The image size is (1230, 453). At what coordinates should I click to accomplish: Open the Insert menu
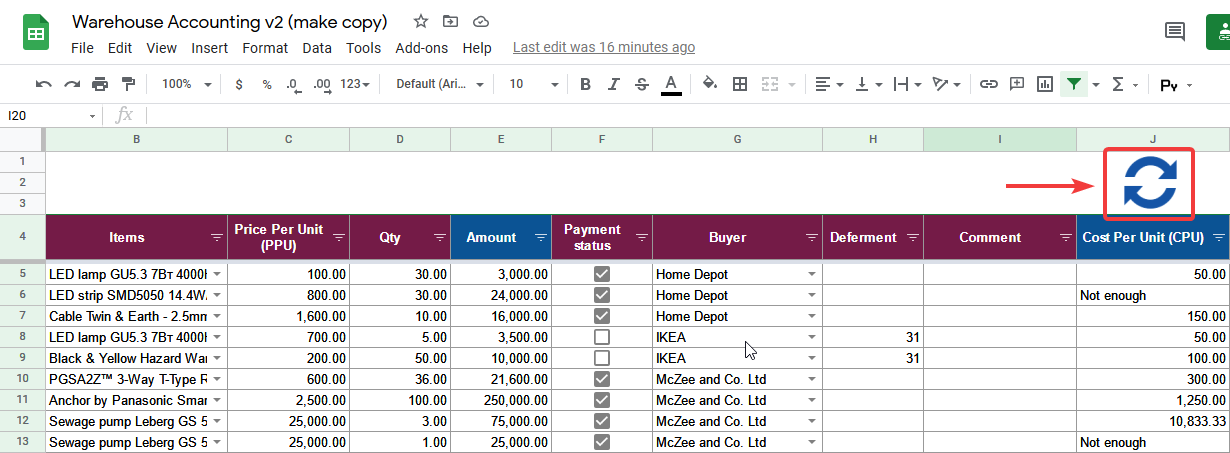[x=210, y=47]
